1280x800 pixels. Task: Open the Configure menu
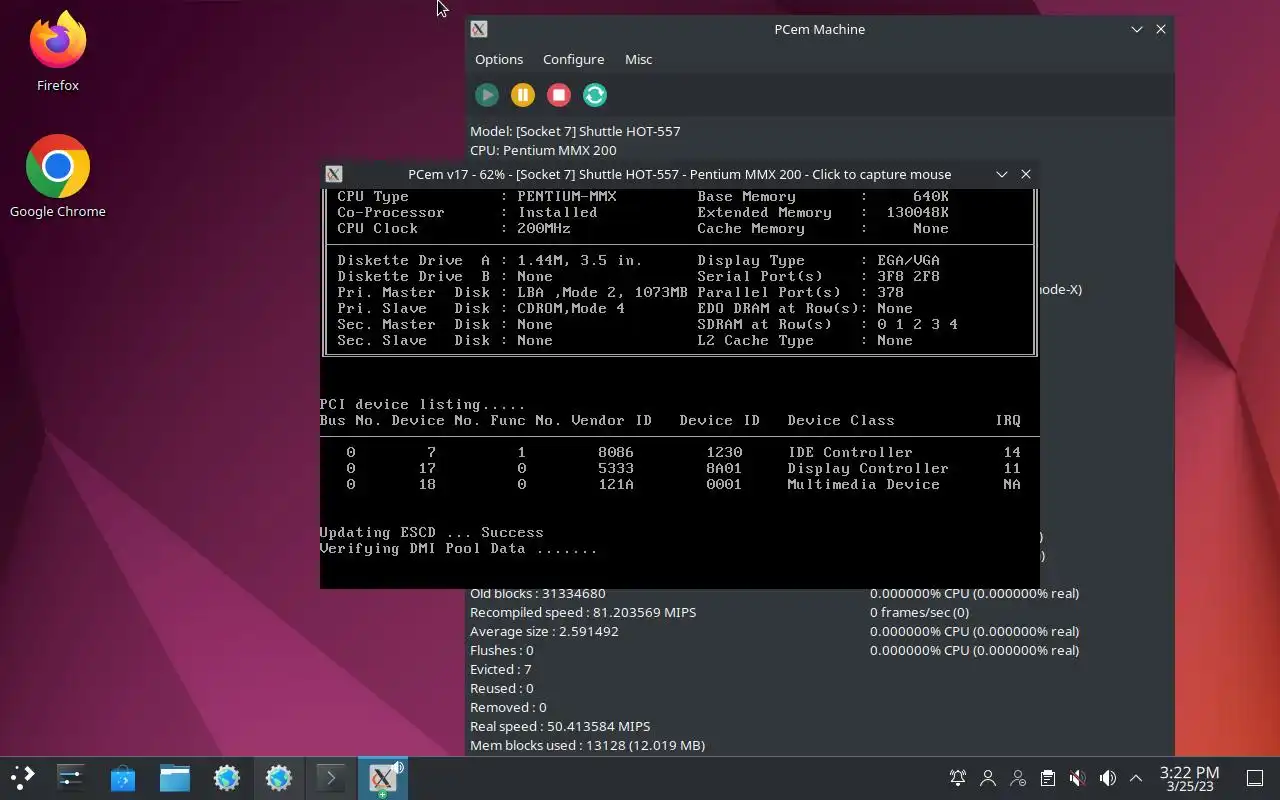573,59
